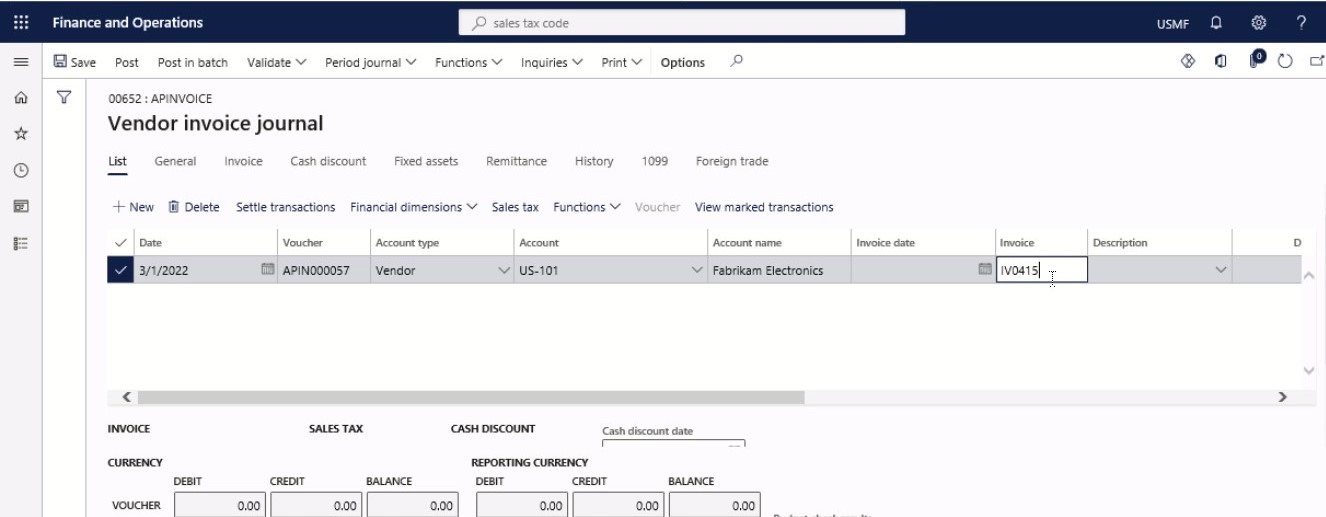
Task: Show the filter pane funnel icon
Action: [64, 98]
